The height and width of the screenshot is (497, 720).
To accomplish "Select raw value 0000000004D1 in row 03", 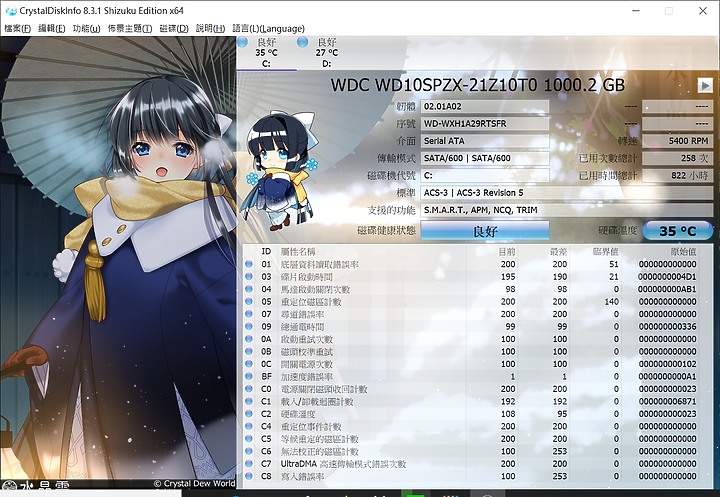I will click(667, 277).
